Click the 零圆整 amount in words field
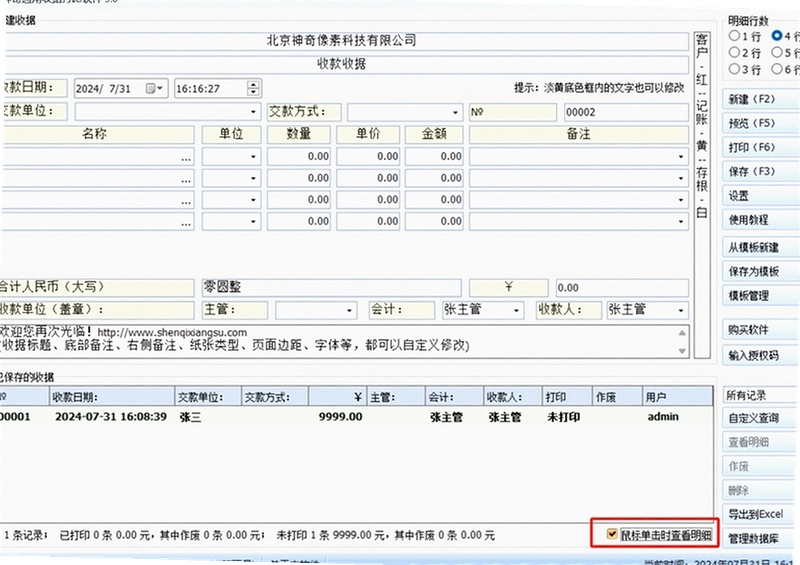The height and width of the screenshot is (565, 800). [x=332, y=287]
